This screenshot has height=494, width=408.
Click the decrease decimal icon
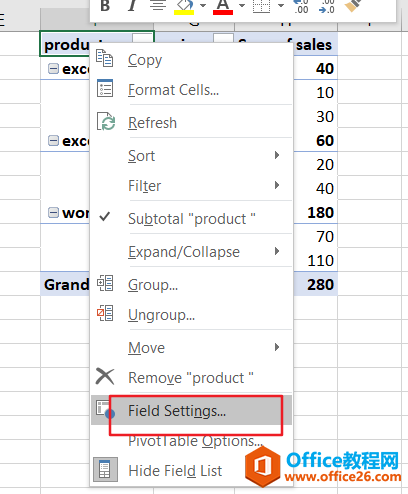click(326, 6)
